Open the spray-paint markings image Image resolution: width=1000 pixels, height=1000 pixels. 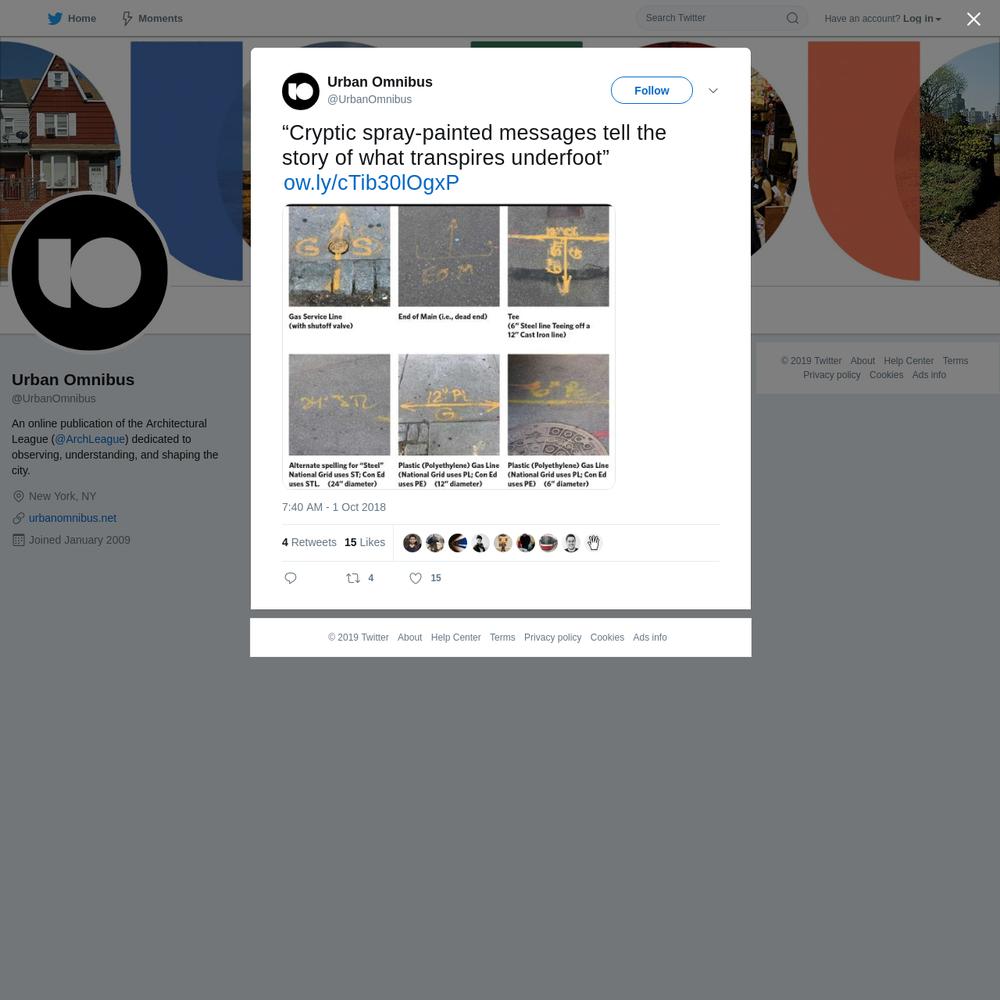coord(448,346)
